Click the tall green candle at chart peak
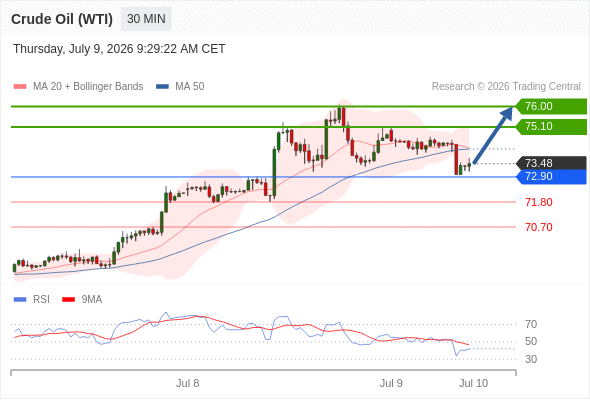The image size is (590, 400). [x=326, y=138]
